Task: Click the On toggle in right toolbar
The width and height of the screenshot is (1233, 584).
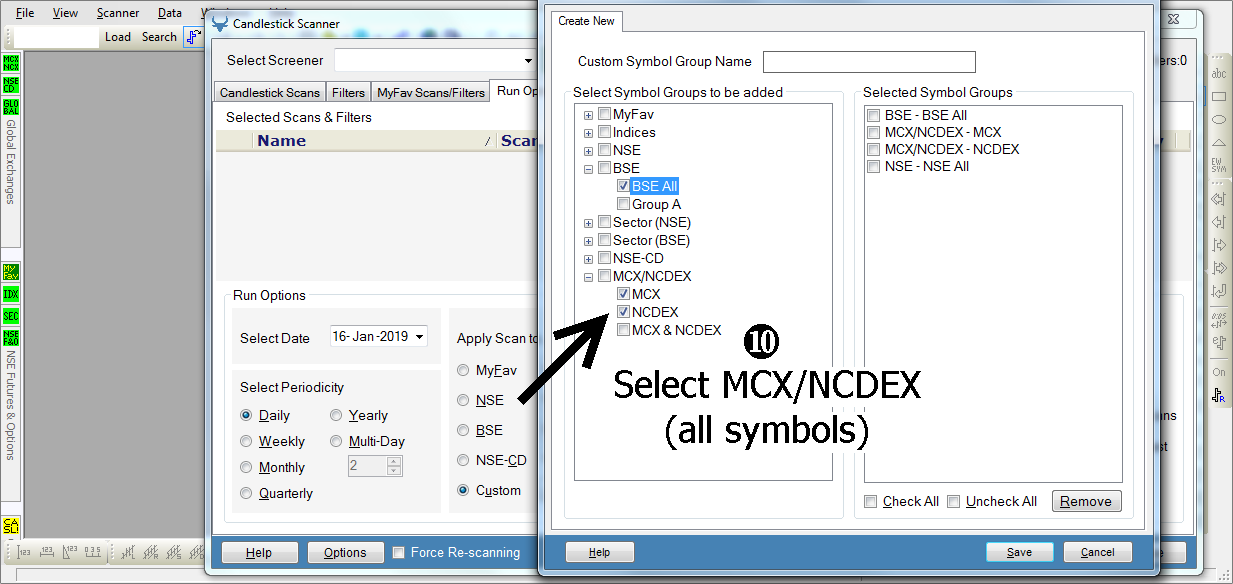Action: [1219, 373]
